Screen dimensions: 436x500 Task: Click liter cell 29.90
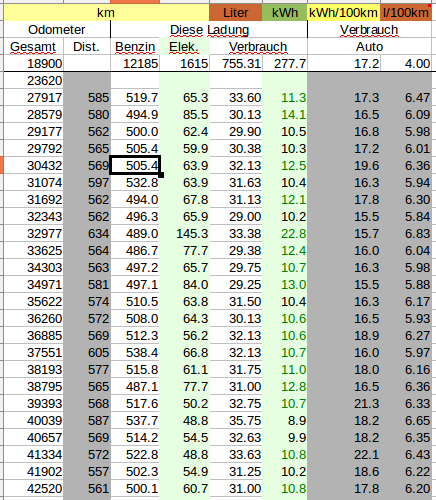[x=236, y=132]
